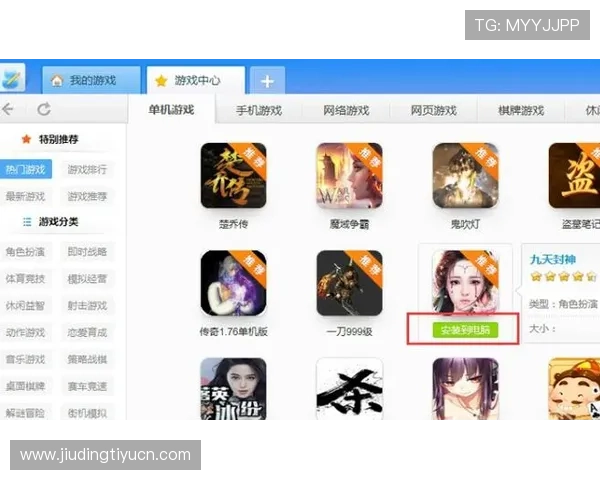Screen dimensions: 600x480
Task: Click green 安装到电脑 install button
Action: (465, 330)
